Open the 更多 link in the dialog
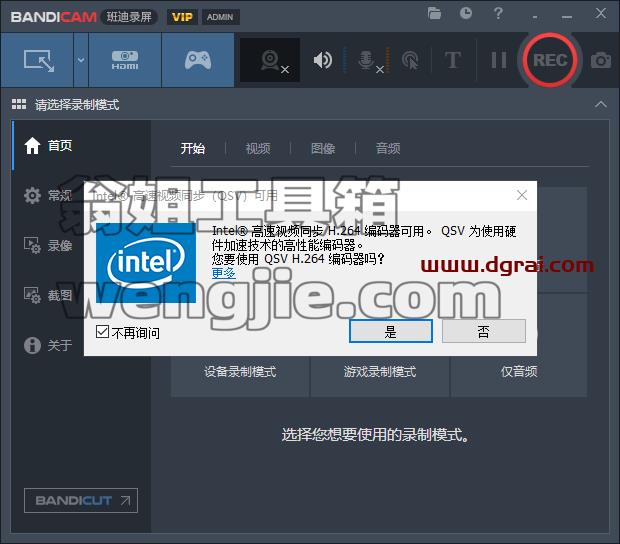 click(224, 273)
